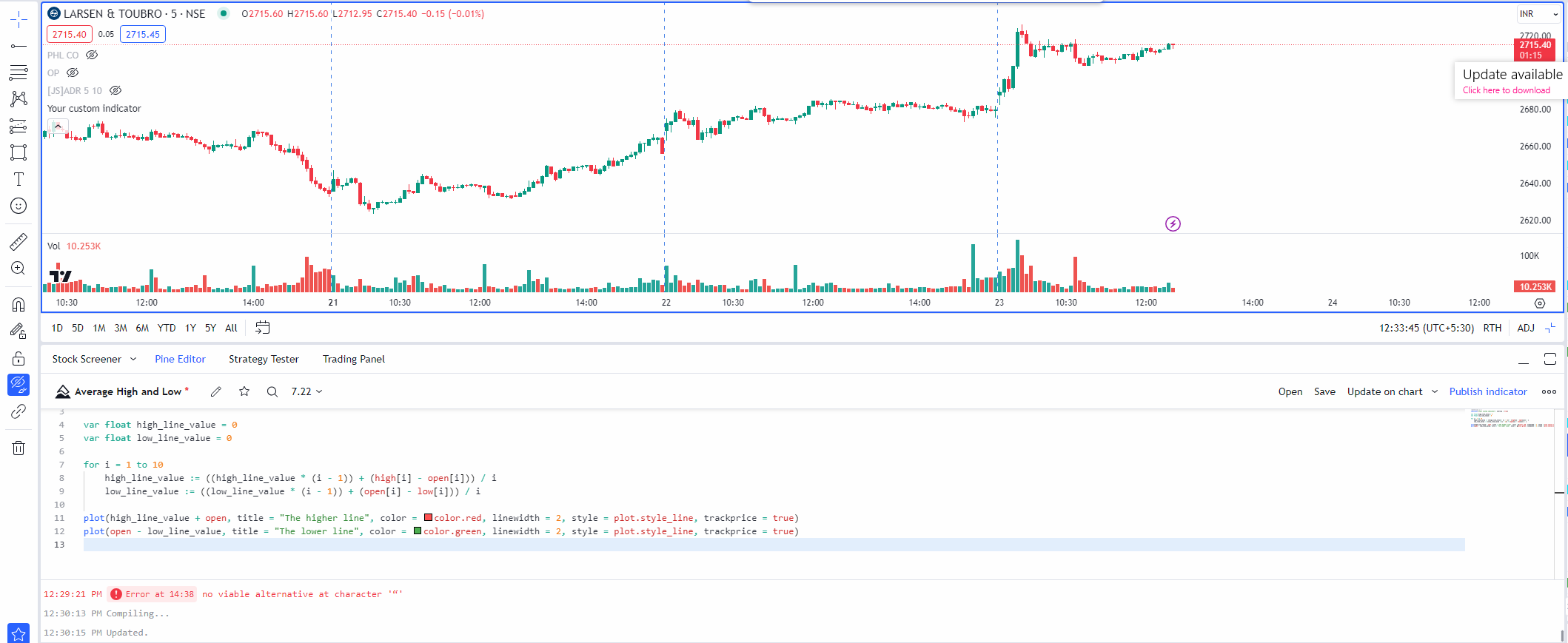Select the trend line drawing tool
The image size is (1568, 643).
(x=19, y=46)
